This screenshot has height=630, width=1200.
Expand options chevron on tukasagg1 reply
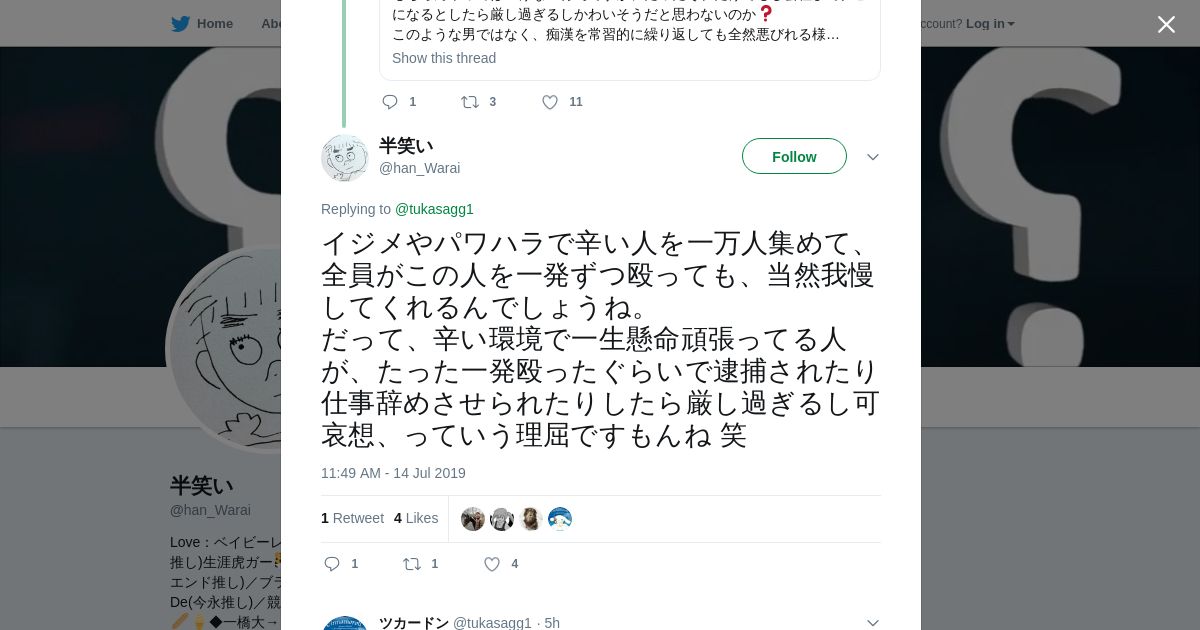[872, 622]
